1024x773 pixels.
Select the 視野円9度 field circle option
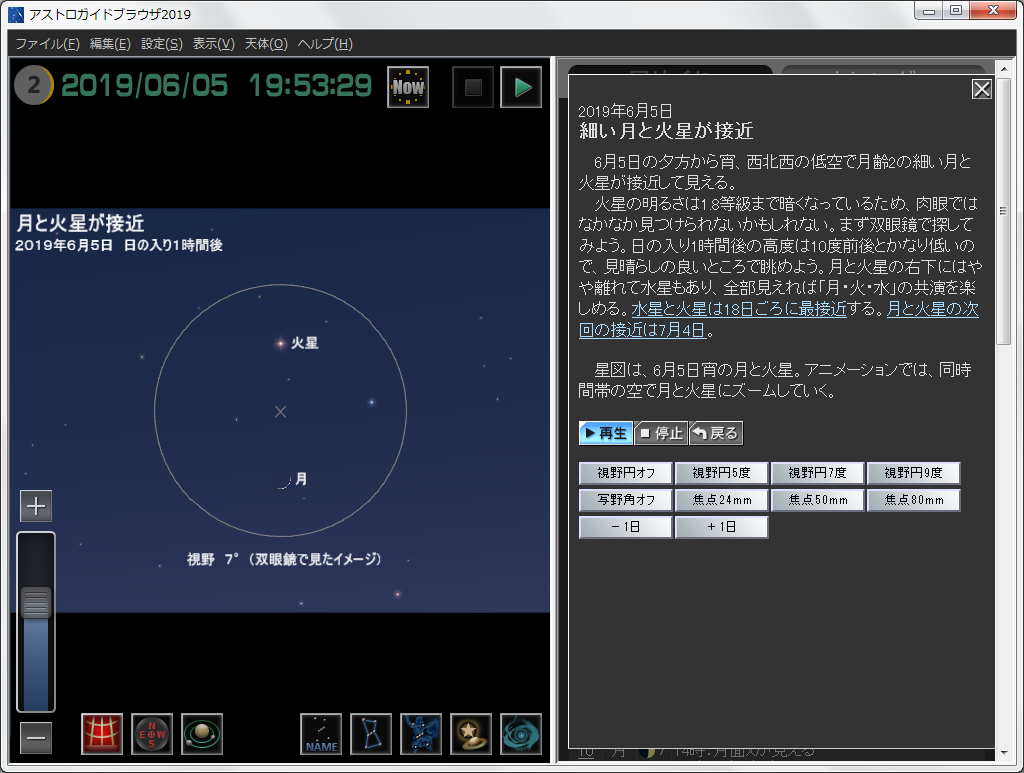pos(914,473)
